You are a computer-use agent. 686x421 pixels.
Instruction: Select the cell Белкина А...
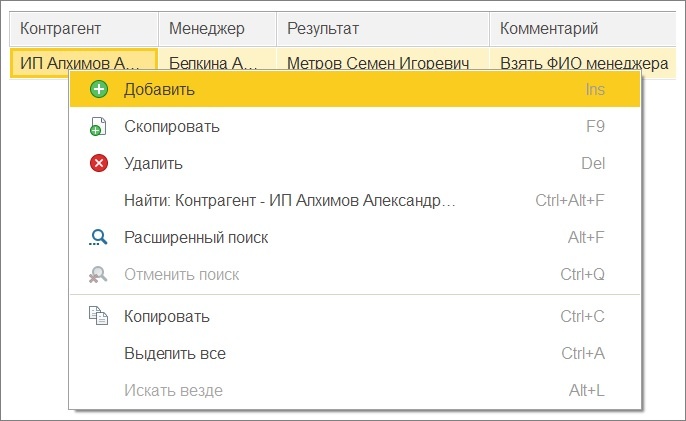click(x=217, y=59)
